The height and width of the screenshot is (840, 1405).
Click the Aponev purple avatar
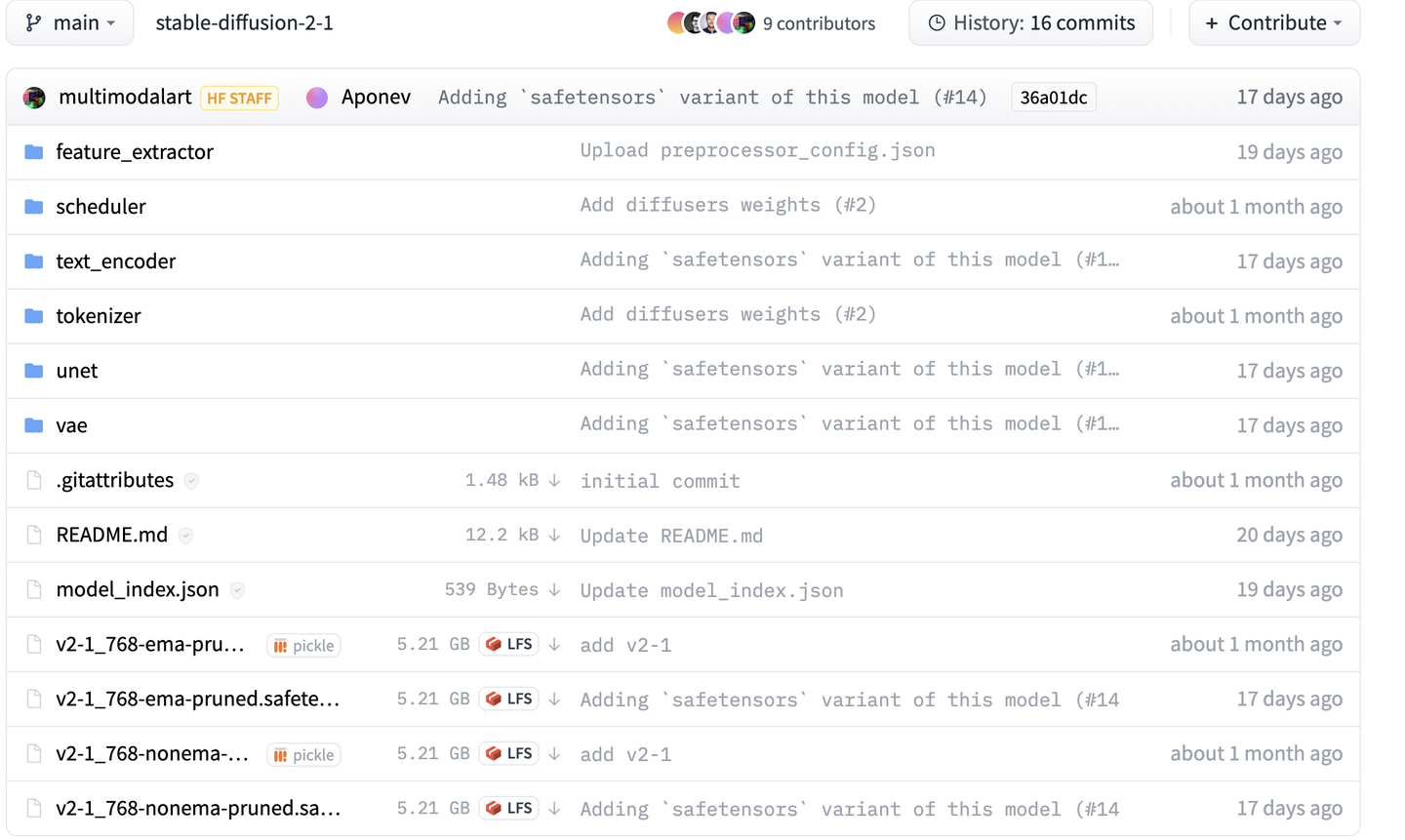click(x=317, y=98)
